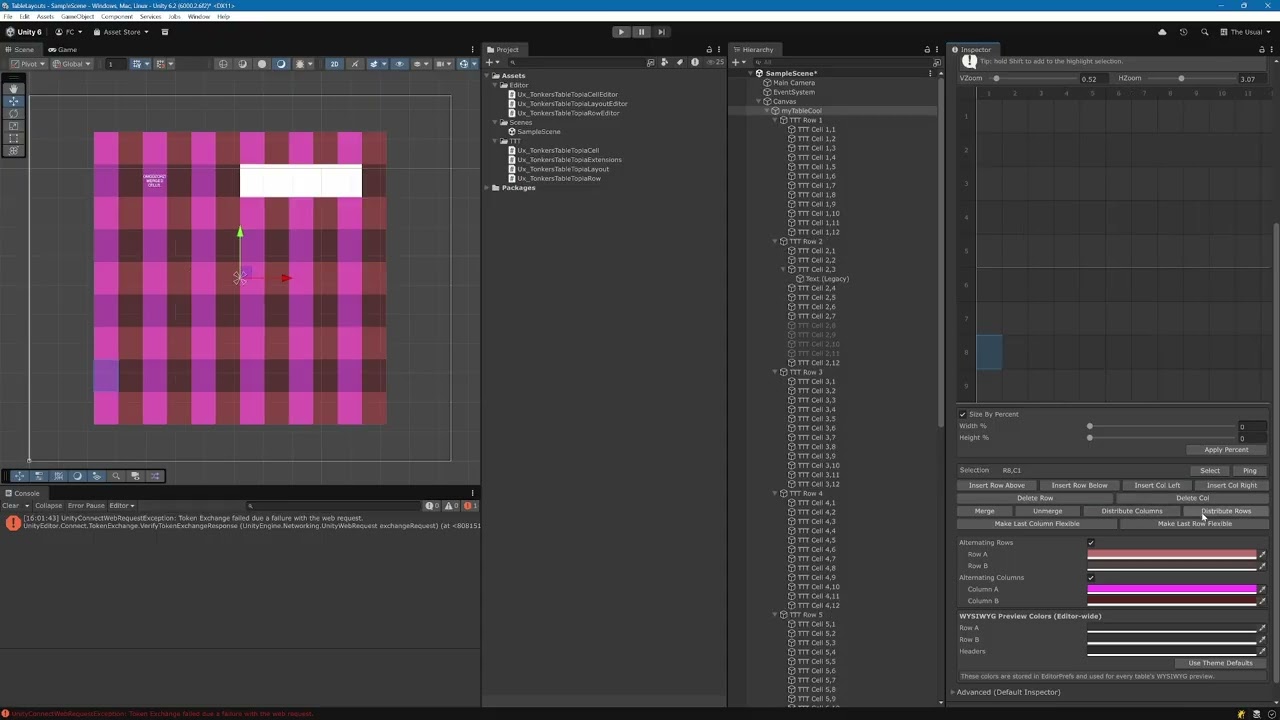Viewport: 1280px width, 720px height.
Task: Select the Rotate tool in Scene toolbar
Action: (14, 113)
